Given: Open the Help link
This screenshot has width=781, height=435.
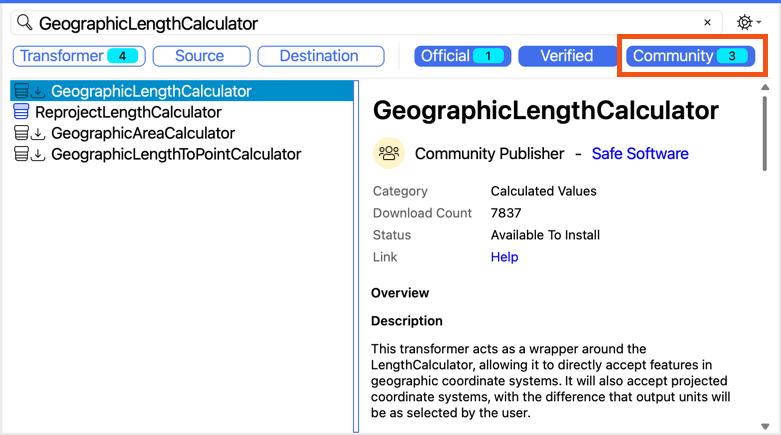Looking at the screenshot, I should click(x=505, y=257).
